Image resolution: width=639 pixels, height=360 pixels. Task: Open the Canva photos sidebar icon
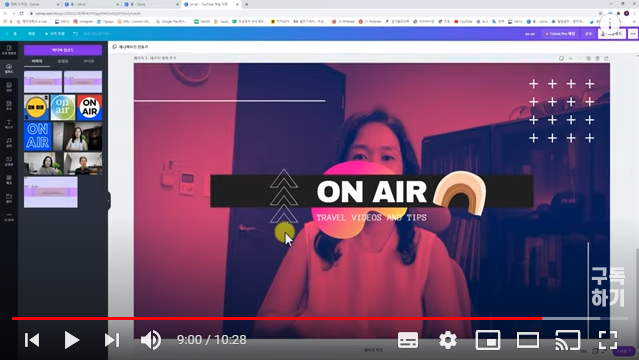pyautogui.click(x=9, y=87)
